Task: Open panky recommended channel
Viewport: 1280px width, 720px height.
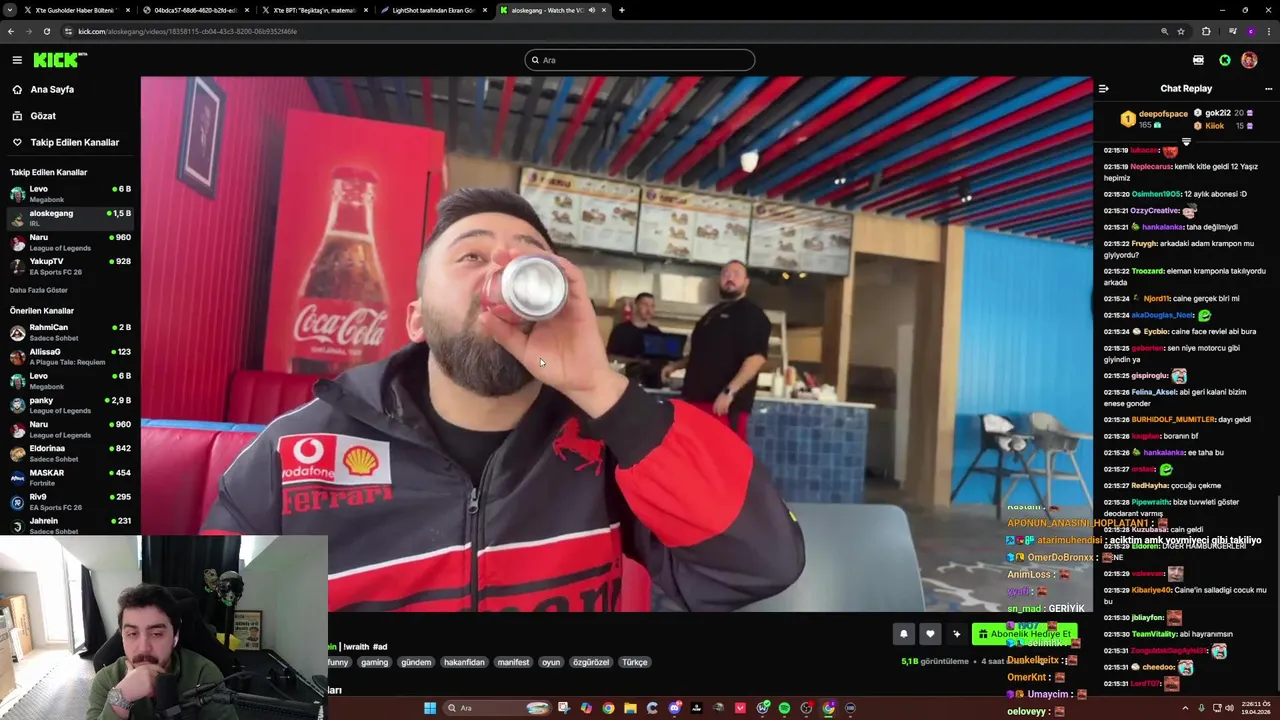Action: coord(70,404)
